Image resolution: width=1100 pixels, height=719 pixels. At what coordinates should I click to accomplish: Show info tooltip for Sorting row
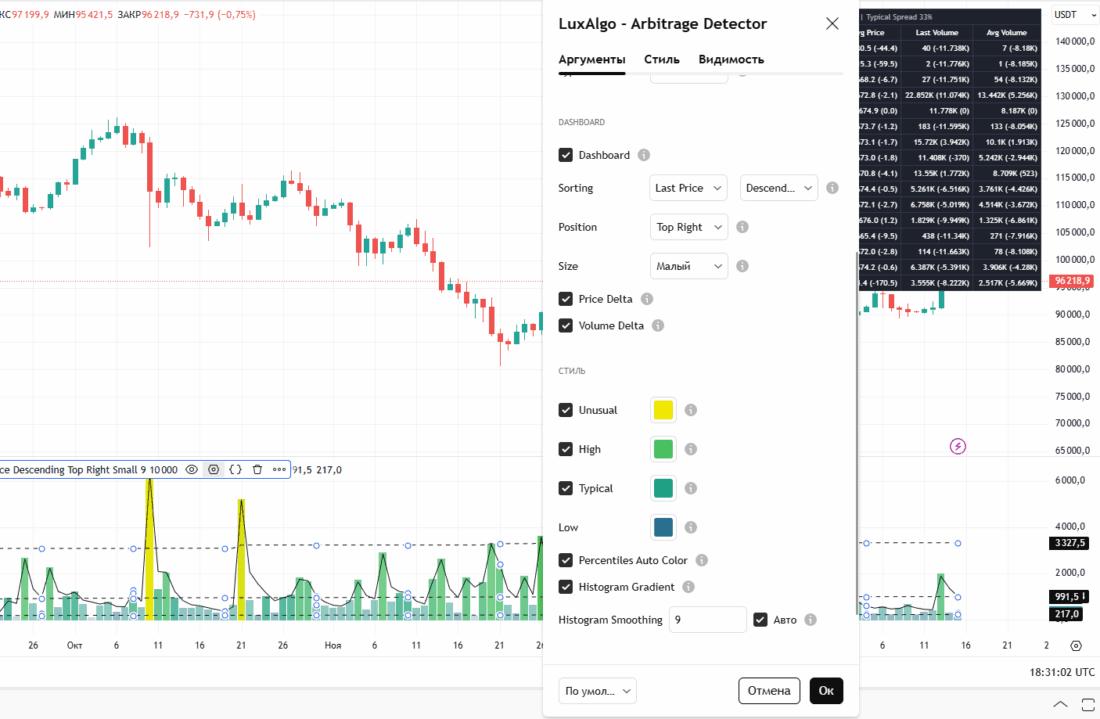click(832, 188)
